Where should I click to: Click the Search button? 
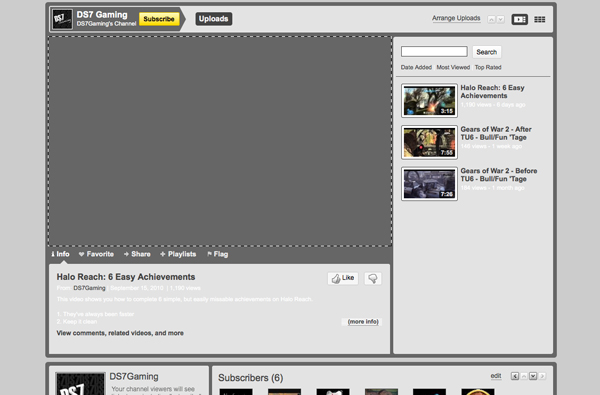487,52
